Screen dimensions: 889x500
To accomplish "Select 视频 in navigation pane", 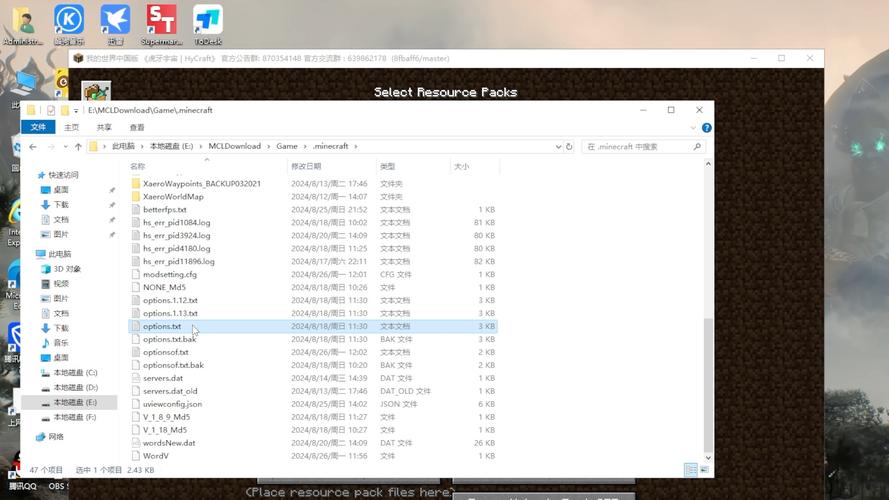I will 61,283.
